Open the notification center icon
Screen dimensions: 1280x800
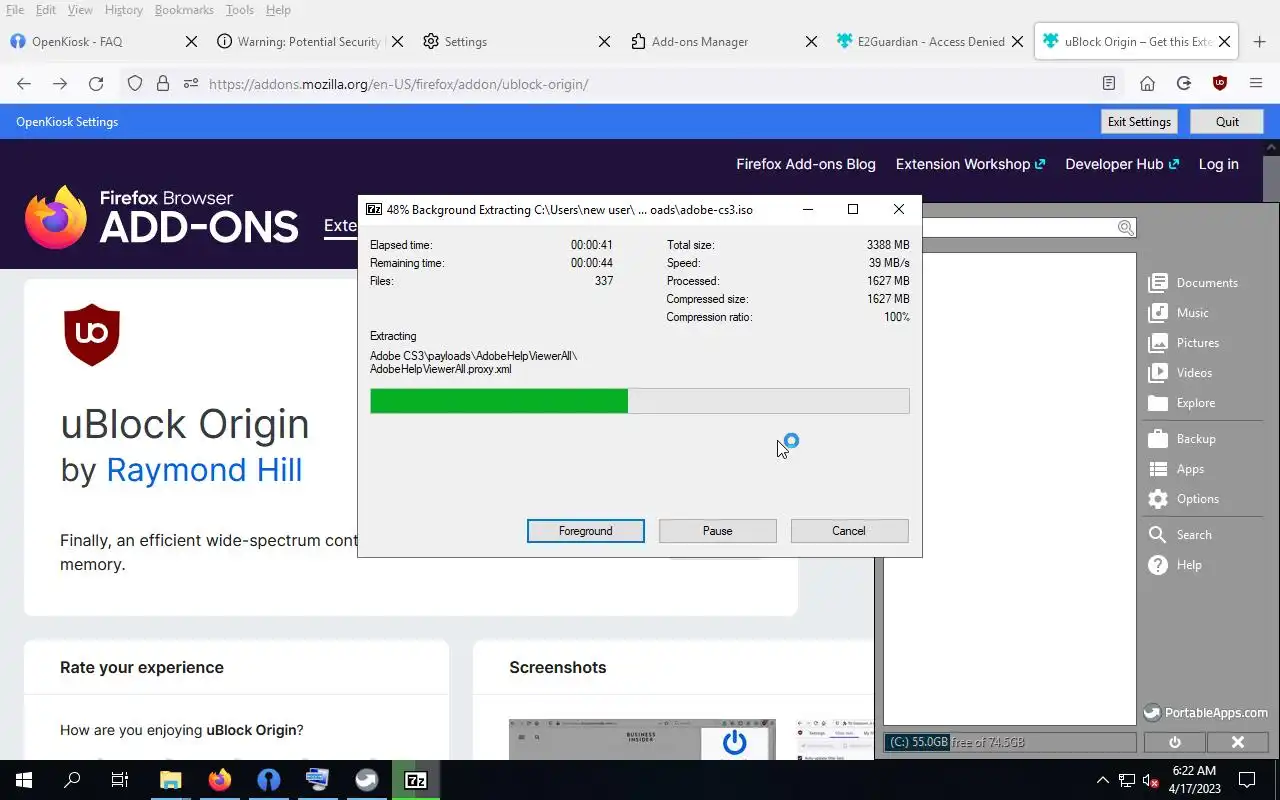coord(1247,780)
